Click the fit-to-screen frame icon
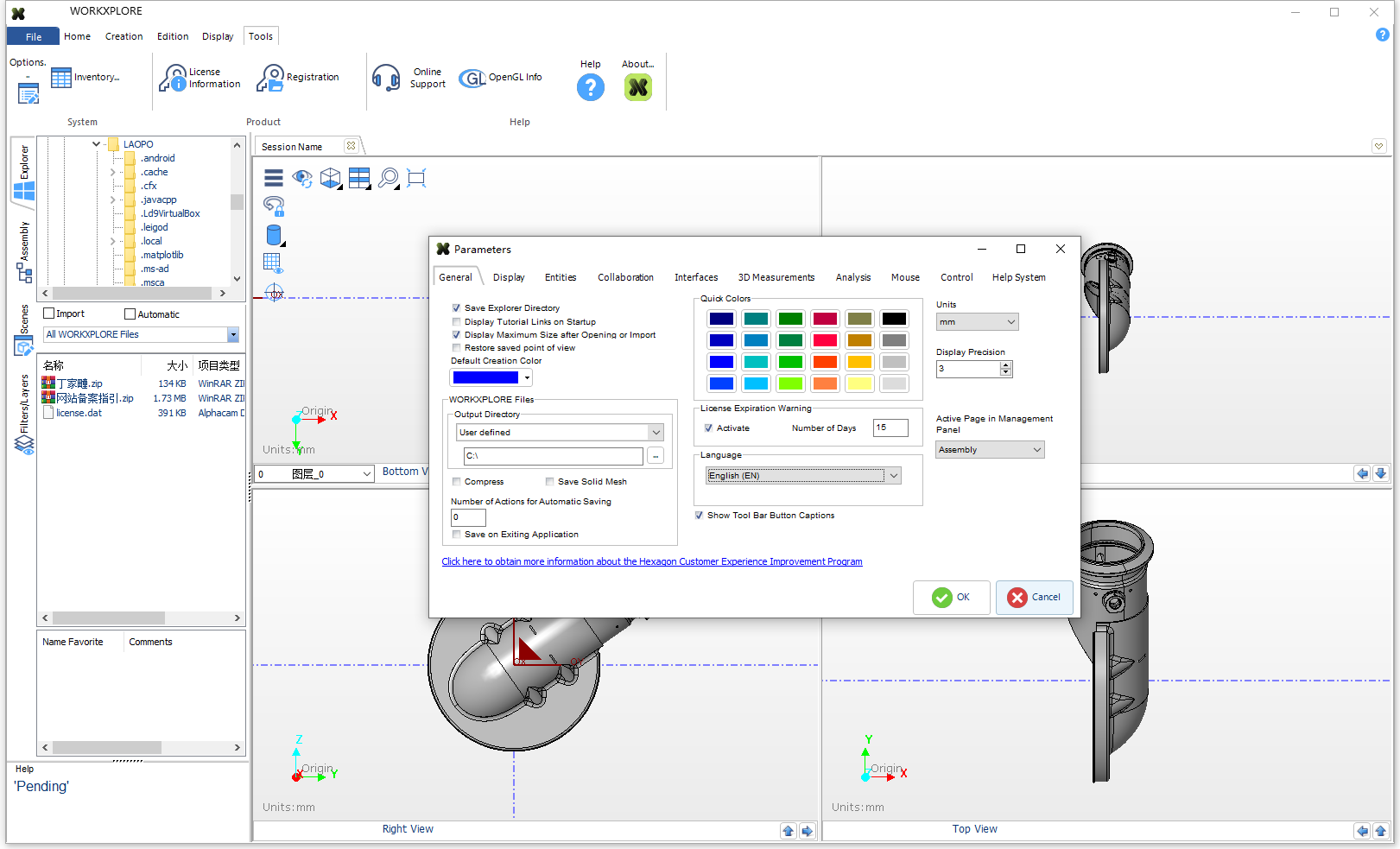 click(415, 177)
